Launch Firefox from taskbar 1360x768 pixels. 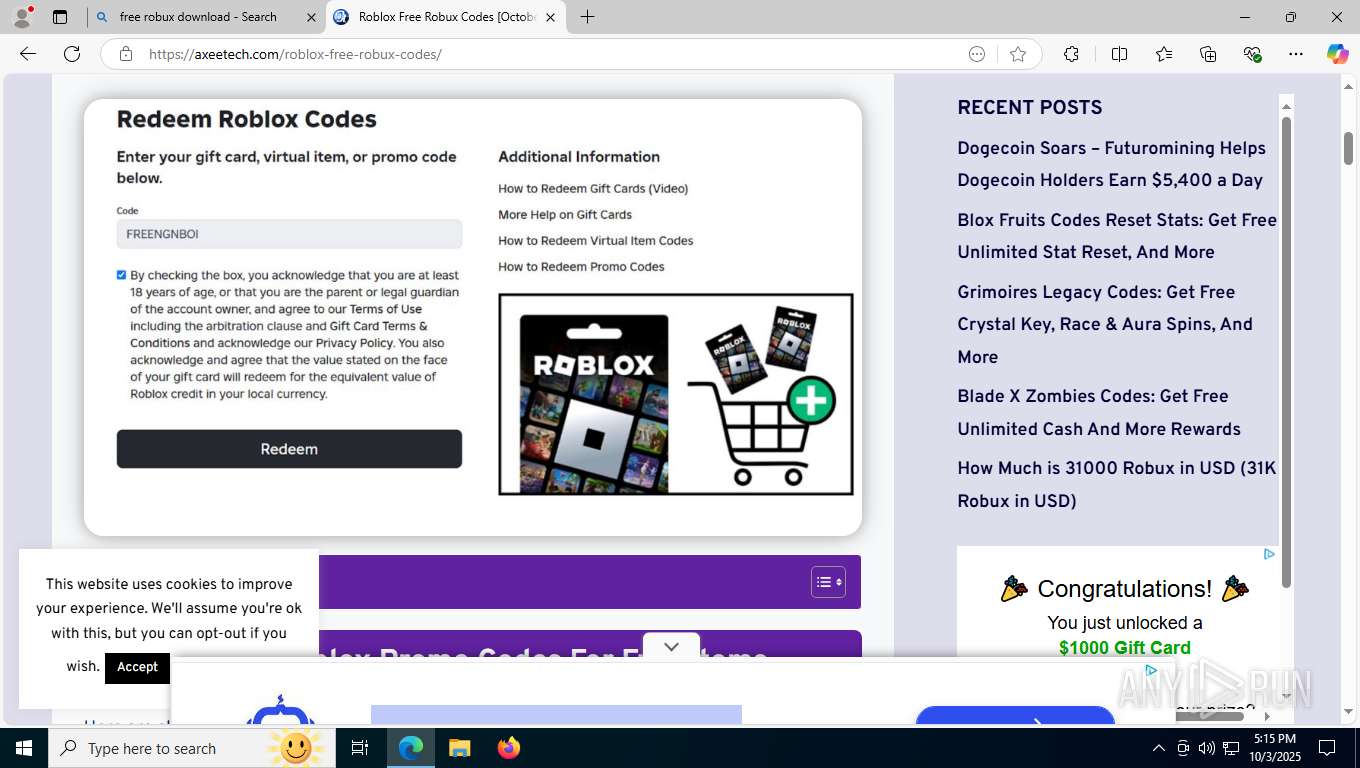pos(508,748)
